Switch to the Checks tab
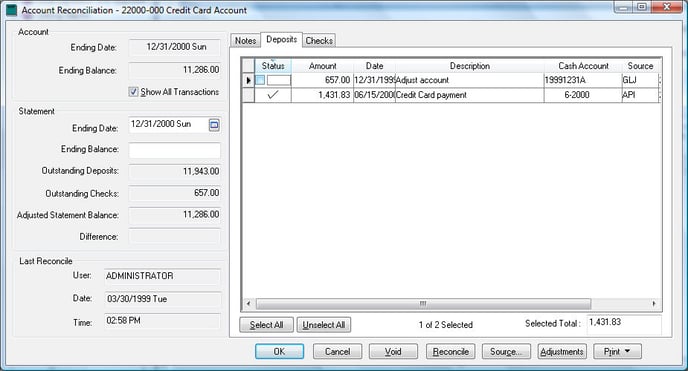 [x=319, y=41]
